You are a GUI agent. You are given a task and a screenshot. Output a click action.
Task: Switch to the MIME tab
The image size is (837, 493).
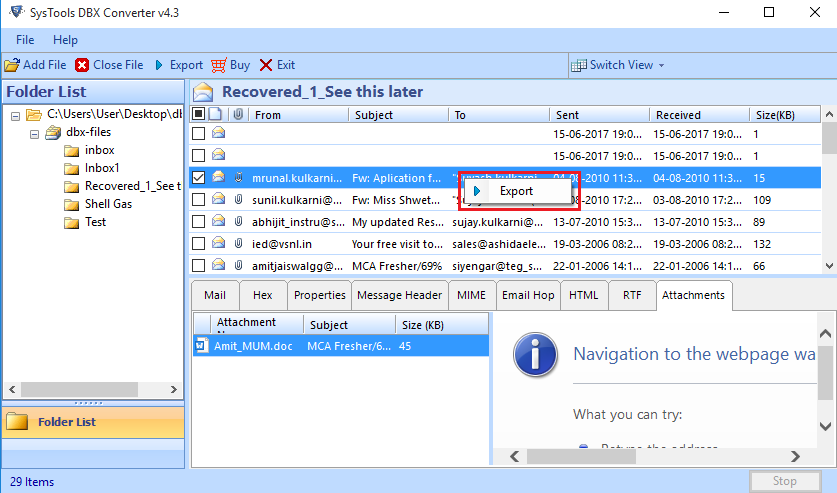pyautogui.click(x=471, y=296)
